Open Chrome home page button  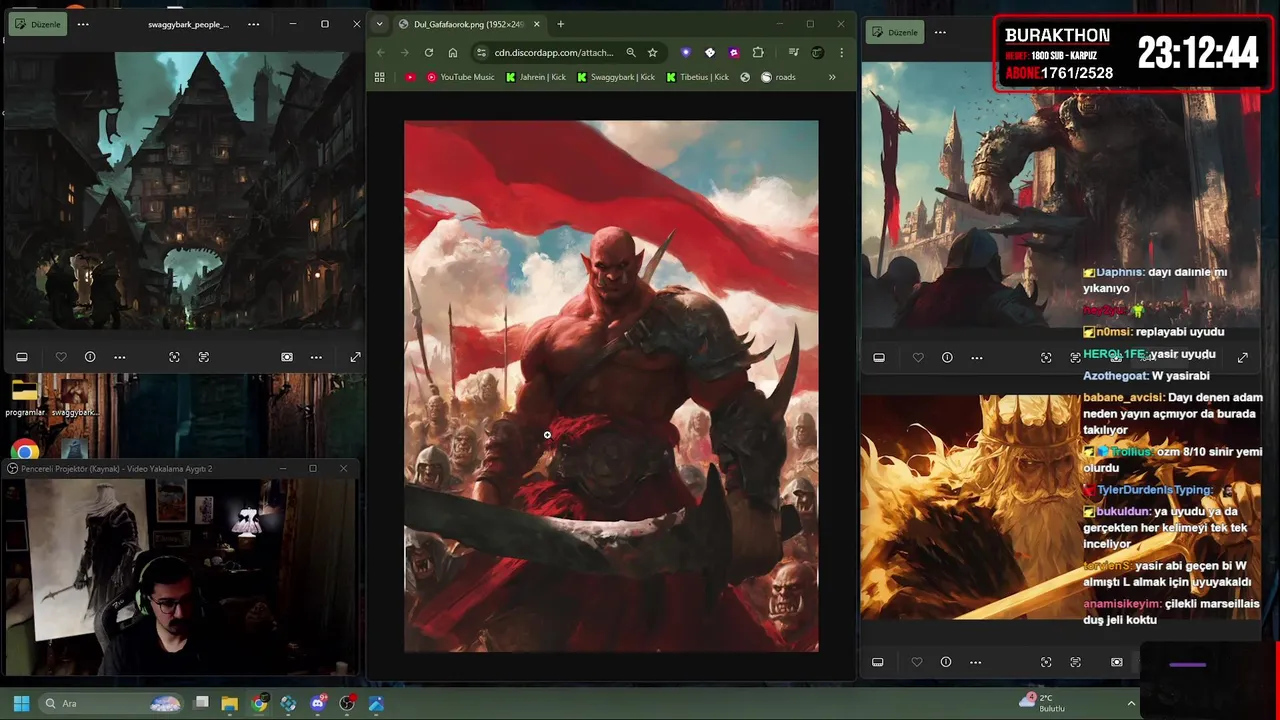click(453, 52)
